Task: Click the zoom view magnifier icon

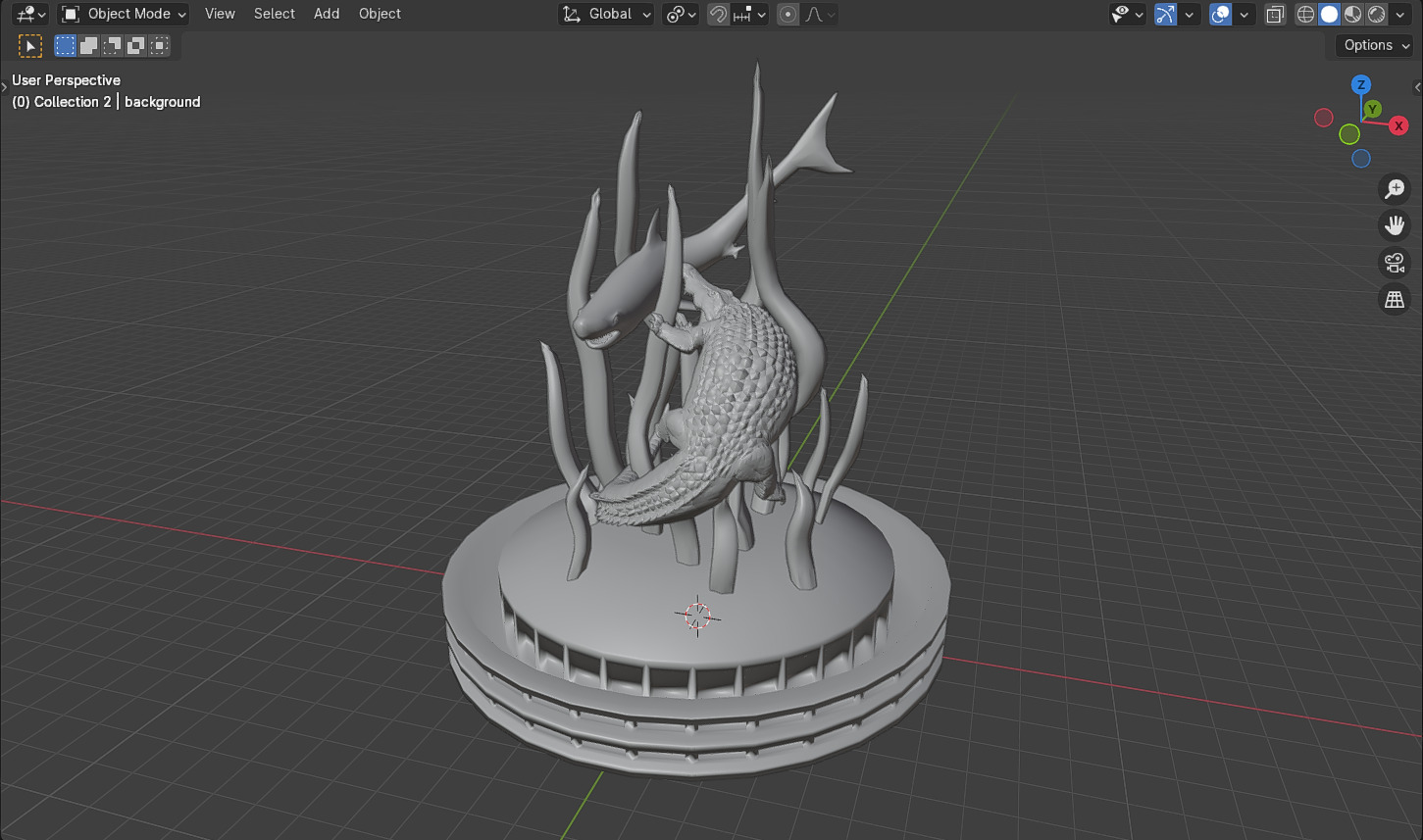Action: (x=1394, y=189)
